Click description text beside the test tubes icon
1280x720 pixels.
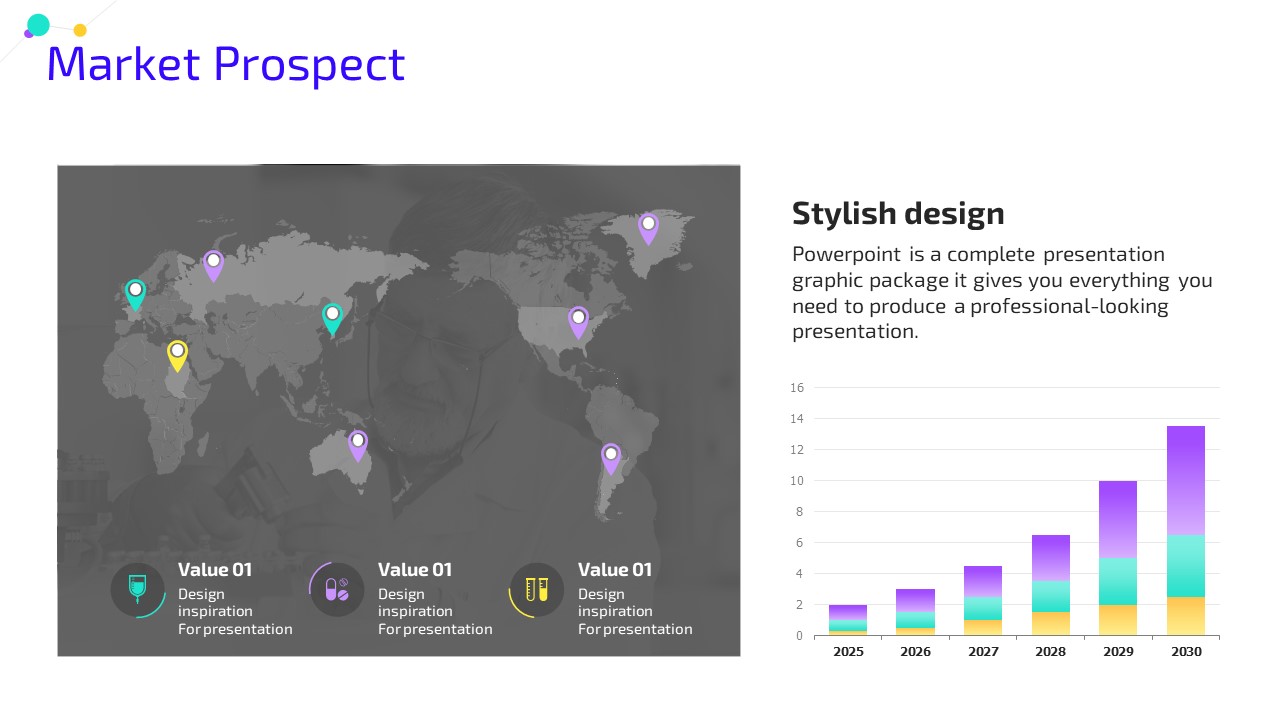[635, 611]
